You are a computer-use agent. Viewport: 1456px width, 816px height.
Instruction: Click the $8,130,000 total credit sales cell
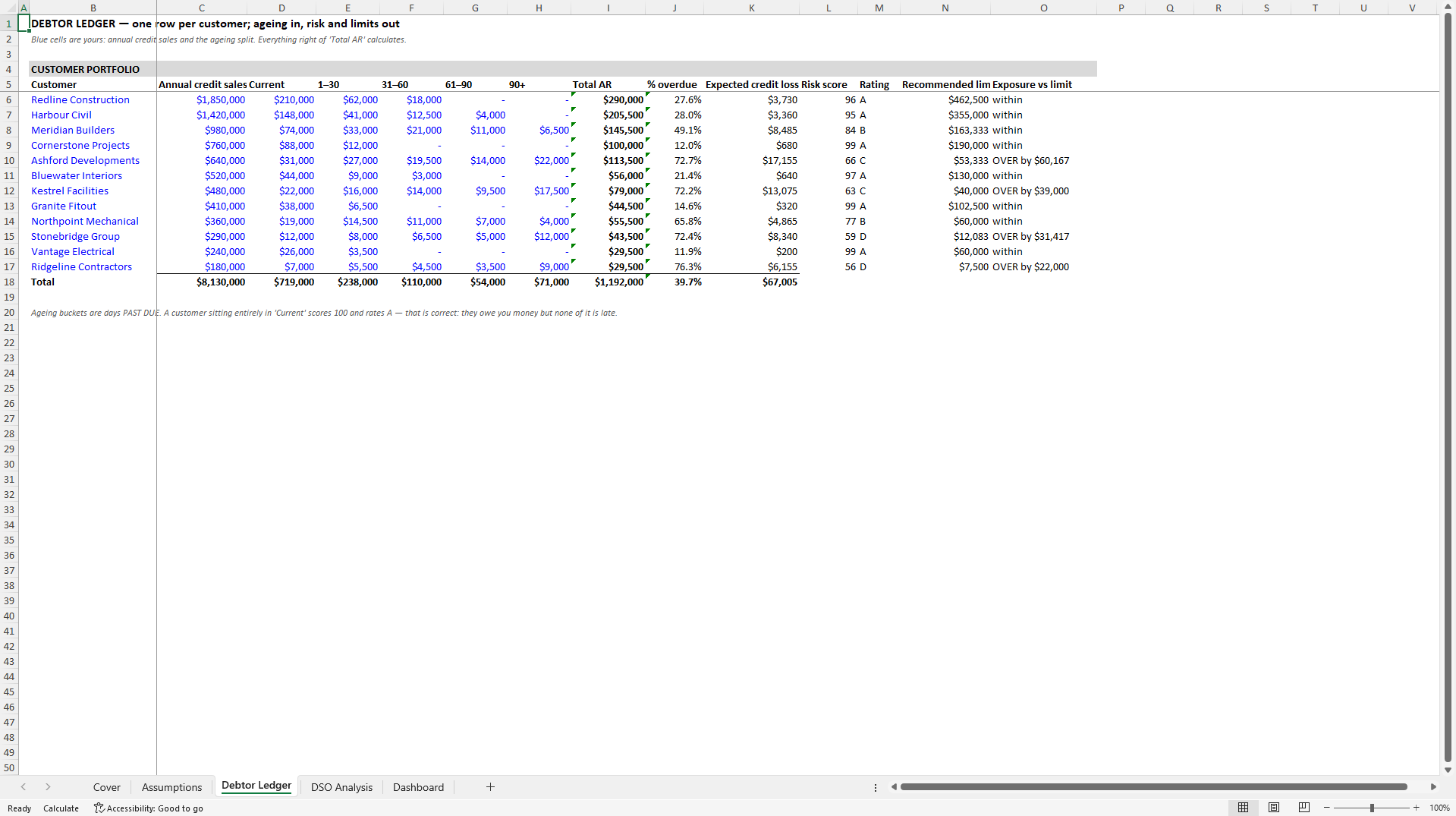(202, 282)
